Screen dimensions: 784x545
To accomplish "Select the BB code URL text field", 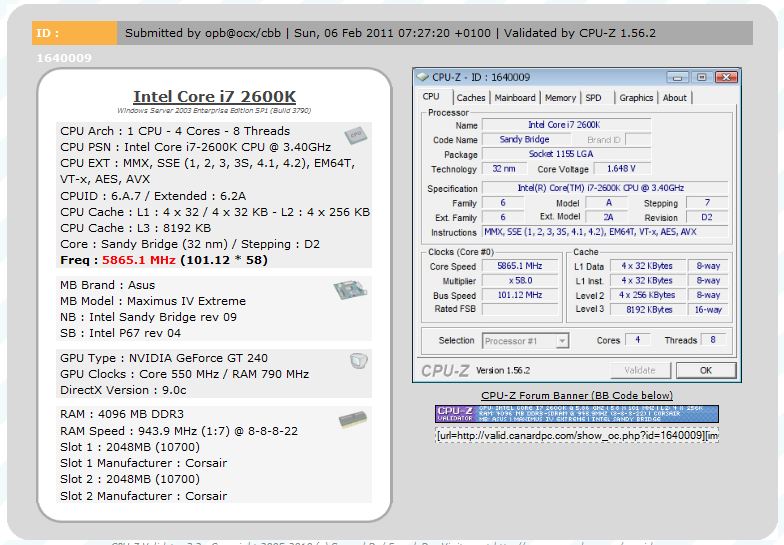I will pos(576,436).
